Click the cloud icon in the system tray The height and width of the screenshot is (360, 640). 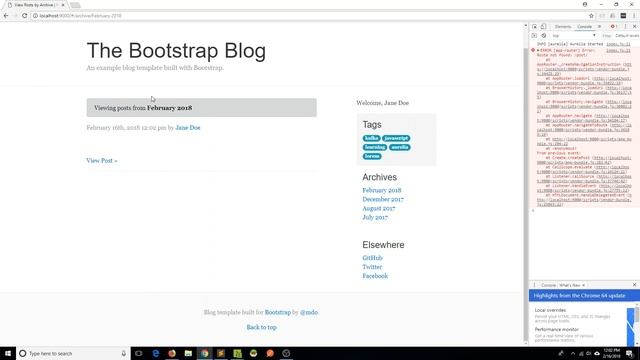coord(597,353)
